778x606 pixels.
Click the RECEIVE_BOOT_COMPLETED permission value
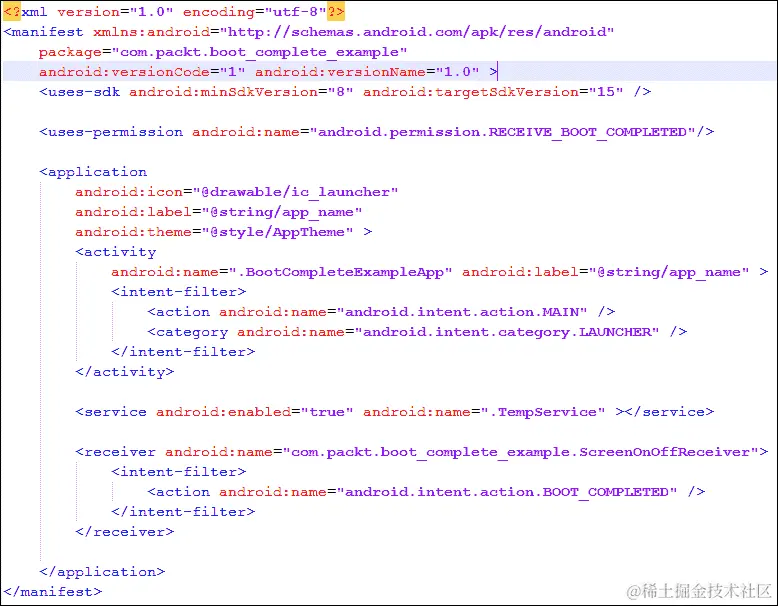point(502,132)
